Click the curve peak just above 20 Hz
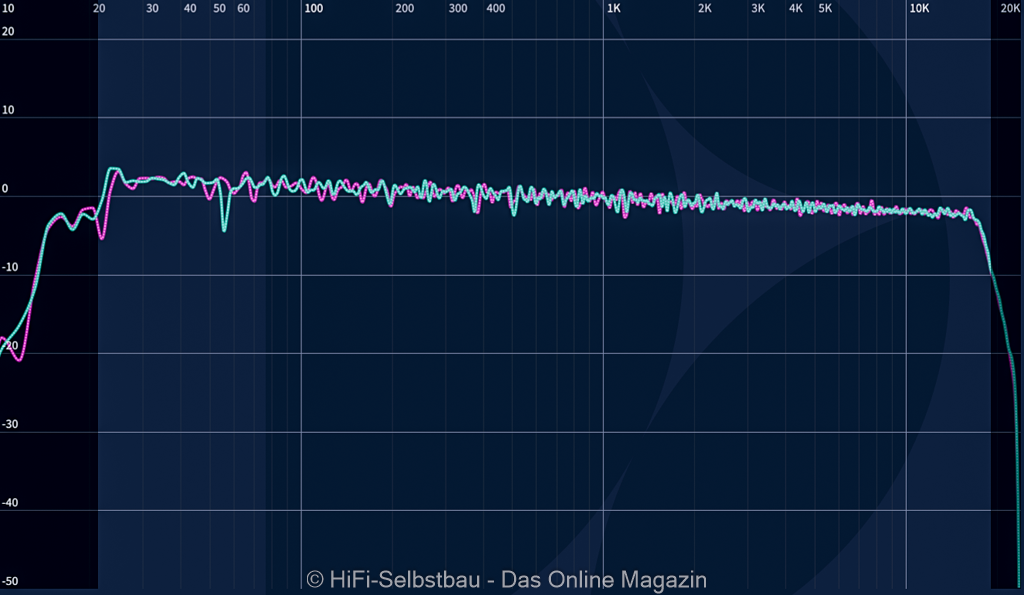1024x595 pixels. click(113, 169)
